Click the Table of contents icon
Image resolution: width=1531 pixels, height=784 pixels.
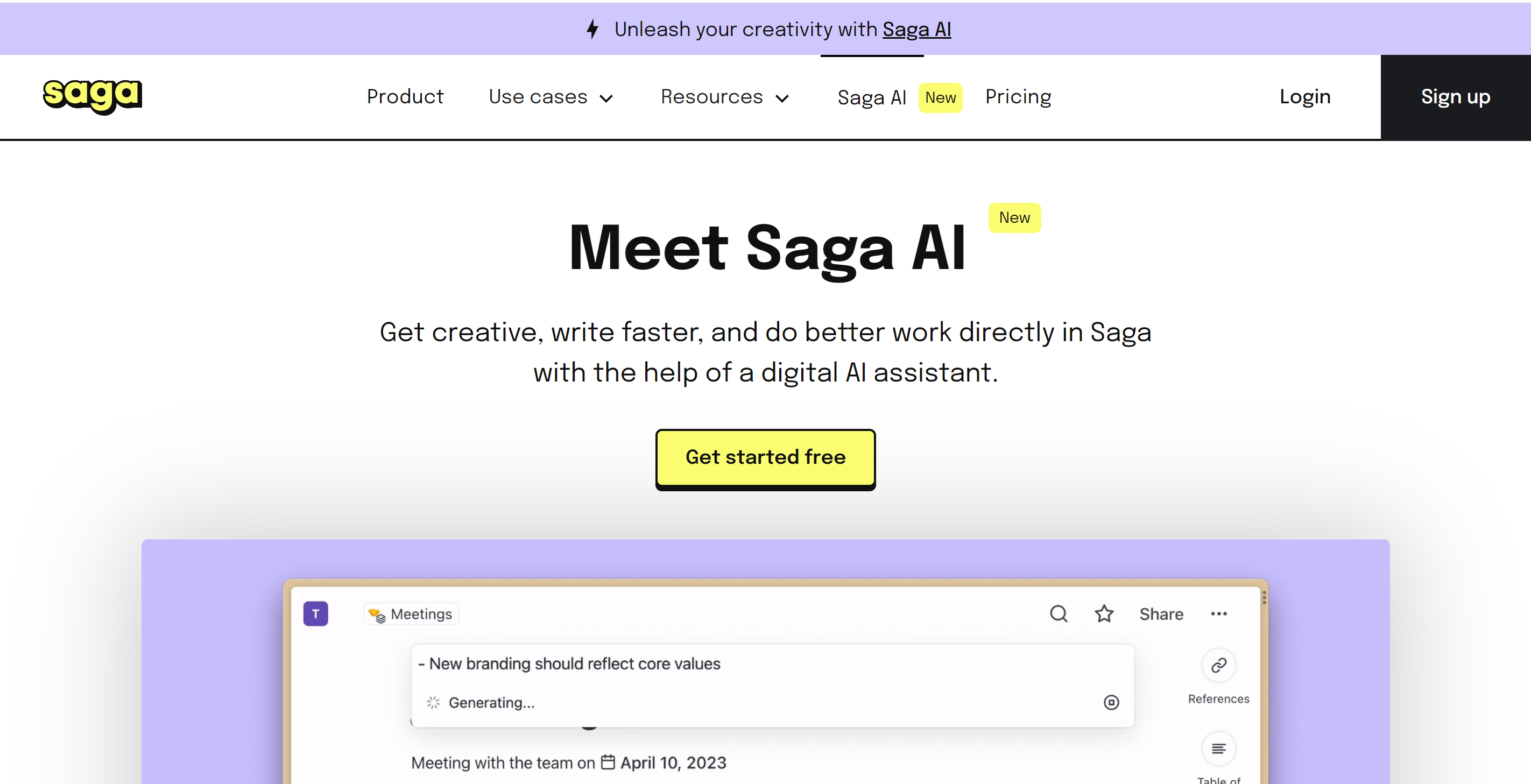tap(1218, 748)
